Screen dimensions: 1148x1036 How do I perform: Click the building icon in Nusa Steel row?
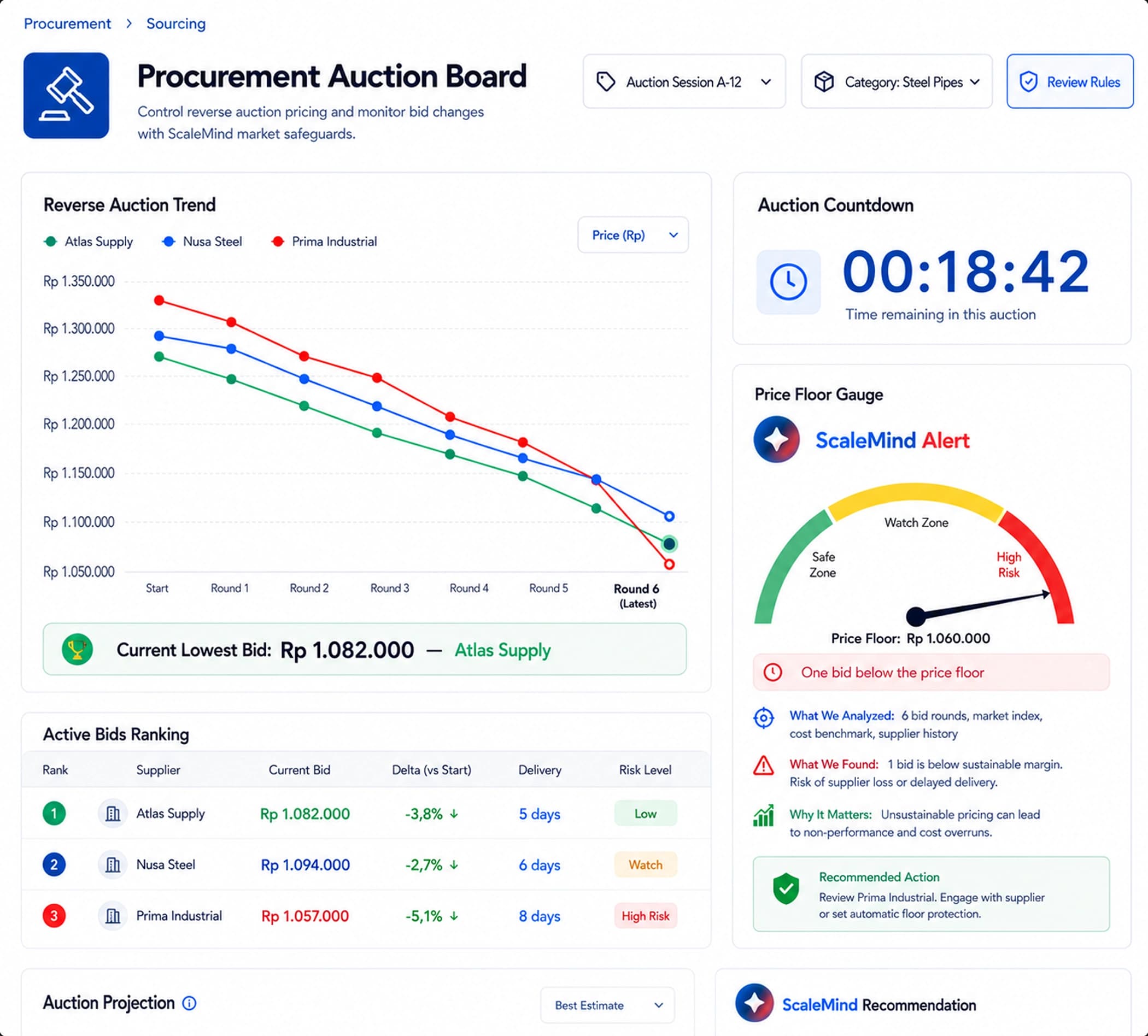pyautogui.click(x=113, y=864)
